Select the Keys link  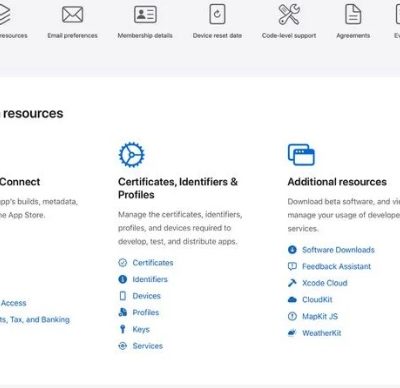tap(141, 329)
